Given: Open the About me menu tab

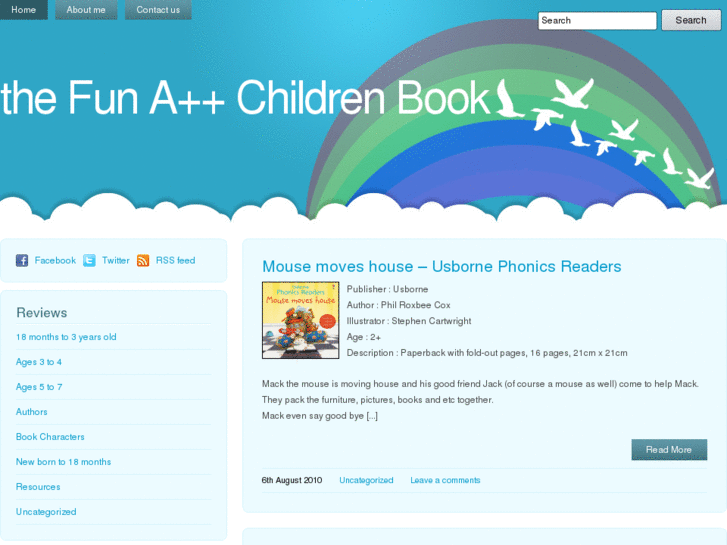Looking at the screenshot, I should 86,9.
